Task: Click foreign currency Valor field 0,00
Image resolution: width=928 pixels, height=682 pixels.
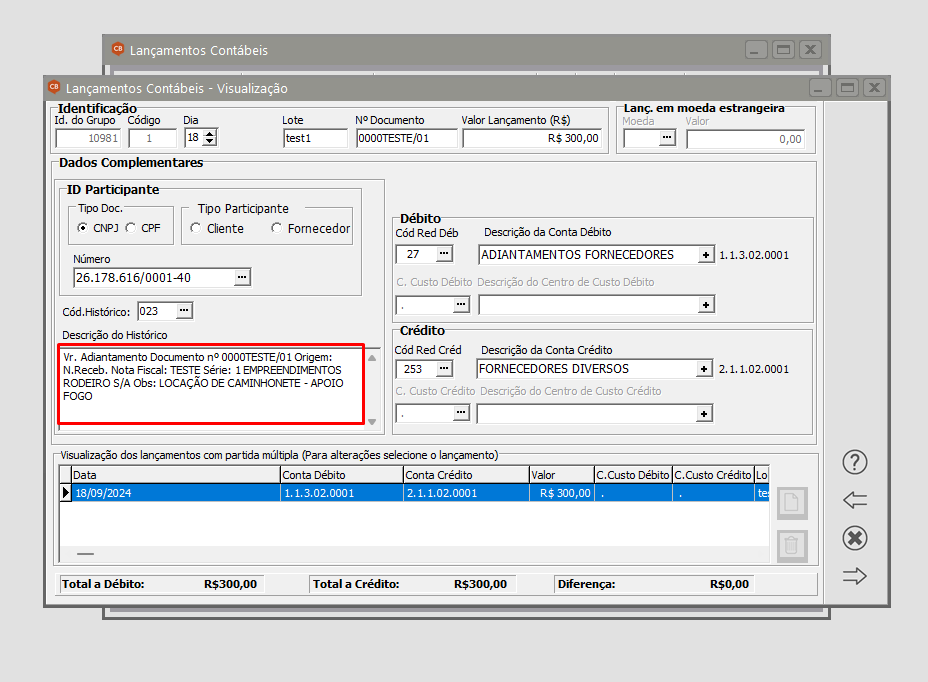Action: tap(746, 139)
